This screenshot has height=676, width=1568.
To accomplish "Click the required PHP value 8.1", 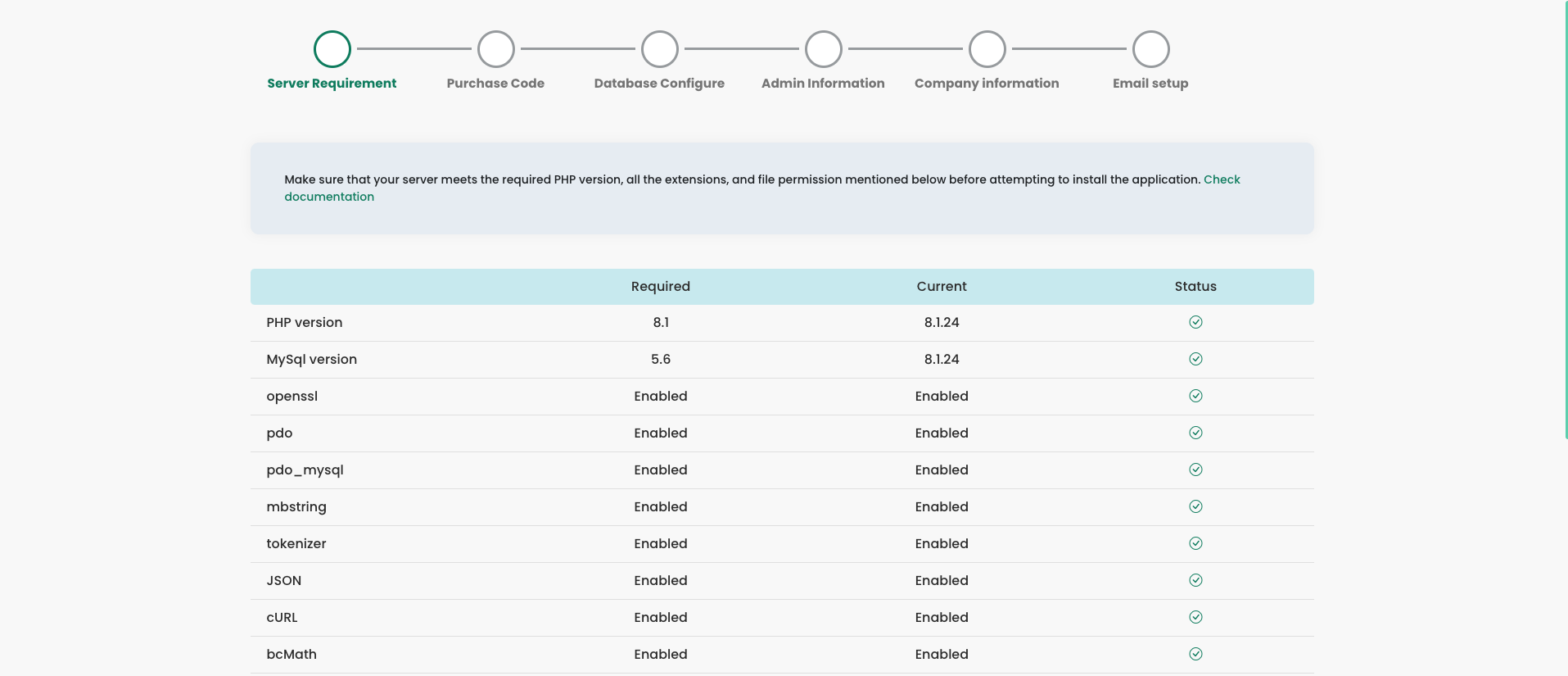I will click(661, 323).
